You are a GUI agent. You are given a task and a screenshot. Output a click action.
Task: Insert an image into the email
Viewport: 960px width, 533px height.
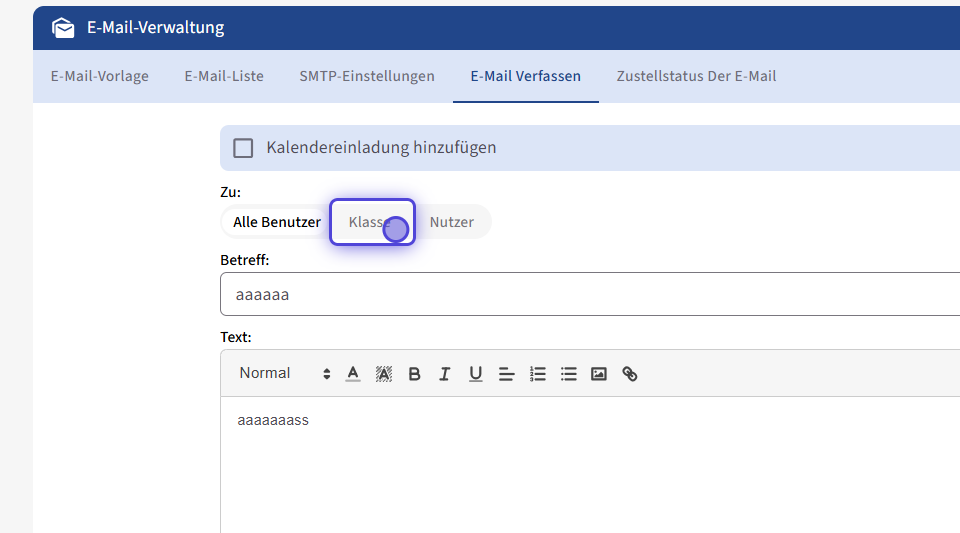pyautogui.click(x=599, y=374)
